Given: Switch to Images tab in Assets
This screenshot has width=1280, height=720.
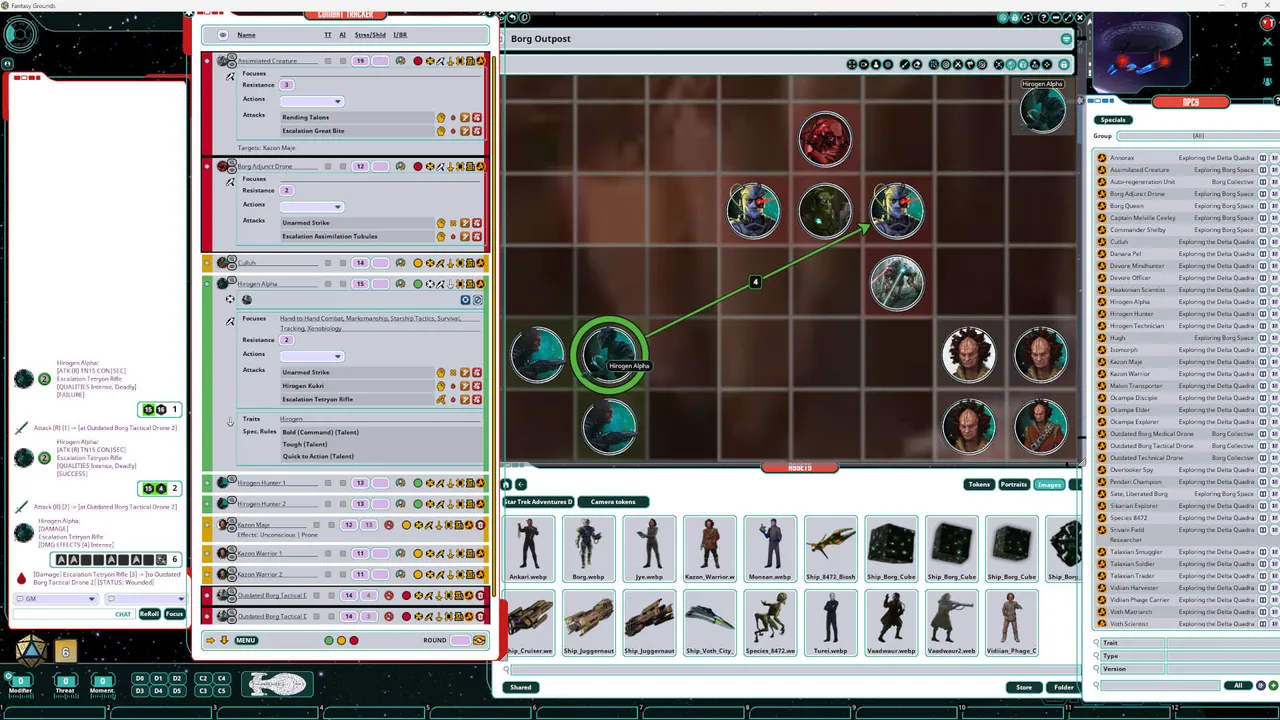Looking at the screenshot, I should tap(1049, 485).
